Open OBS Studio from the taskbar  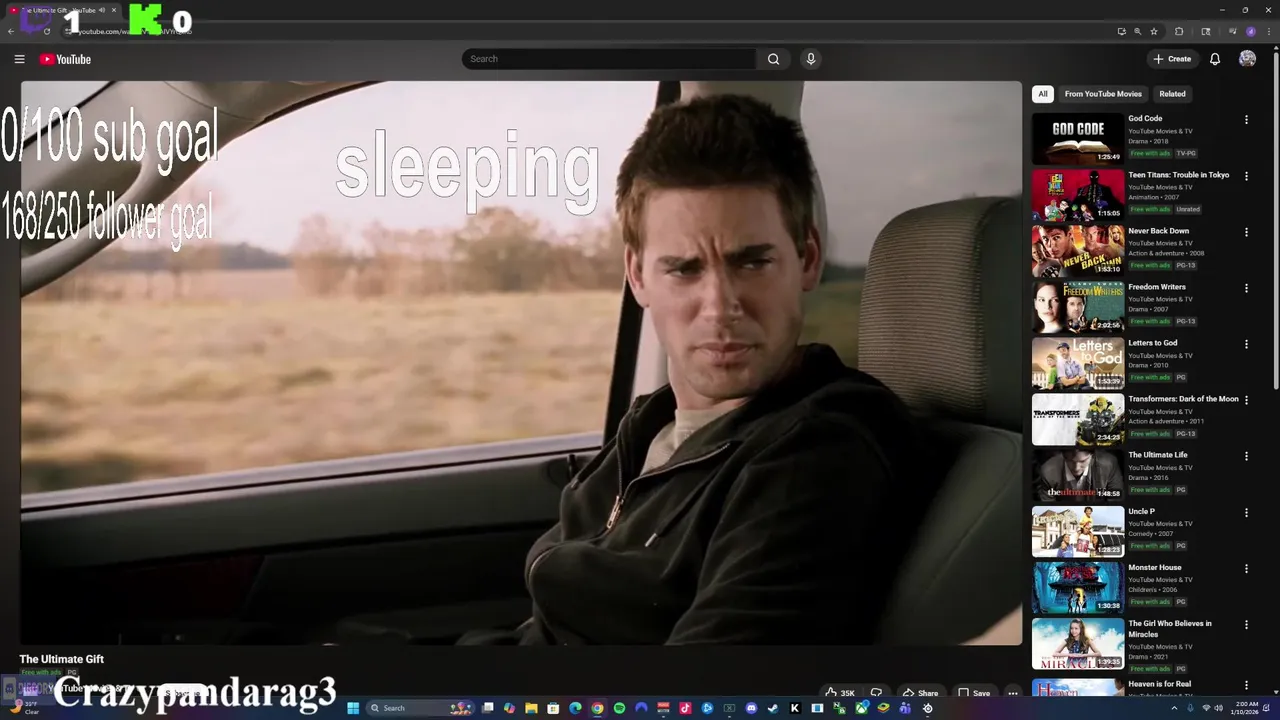tap(927, 708)
